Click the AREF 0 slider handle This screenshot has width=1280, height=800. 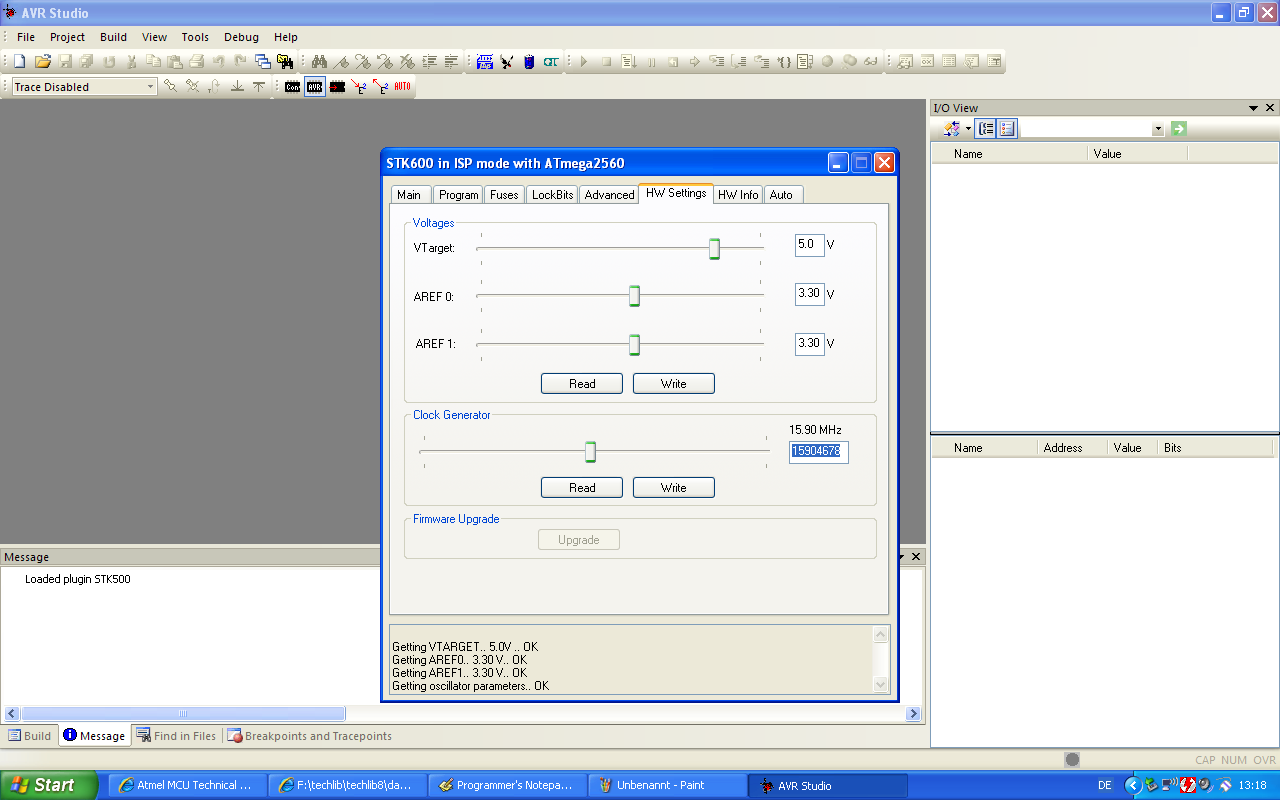pyautogui.click(x=634, y=296)
